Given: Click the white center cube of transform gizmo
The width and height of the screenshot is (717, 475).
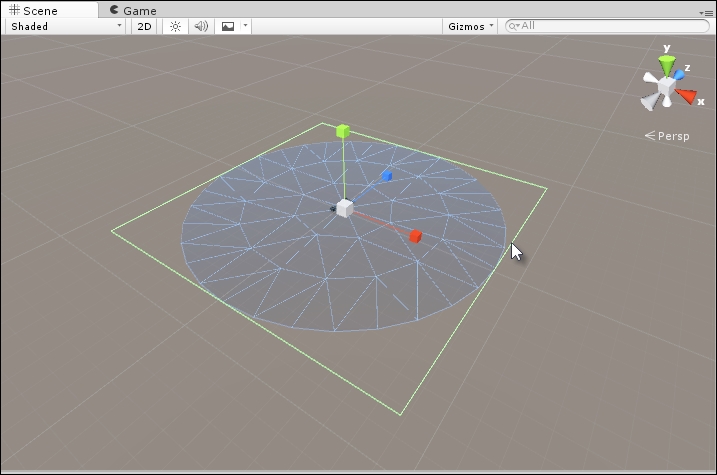Looking at the screenshot, I should (x=344, y=208).
